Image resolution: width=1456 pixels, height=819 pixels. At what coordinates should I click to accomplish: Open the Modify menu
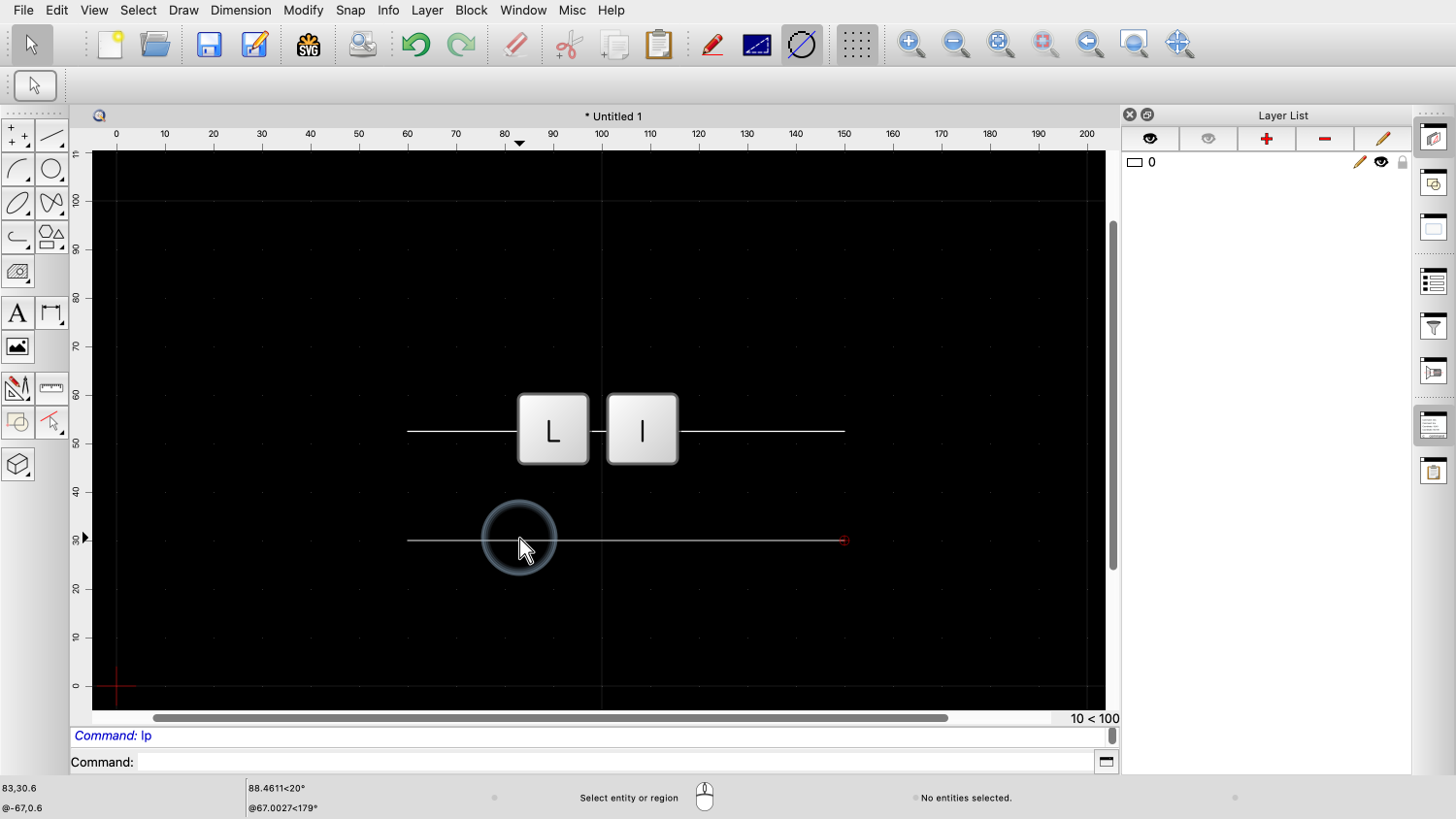click(303, 10)
